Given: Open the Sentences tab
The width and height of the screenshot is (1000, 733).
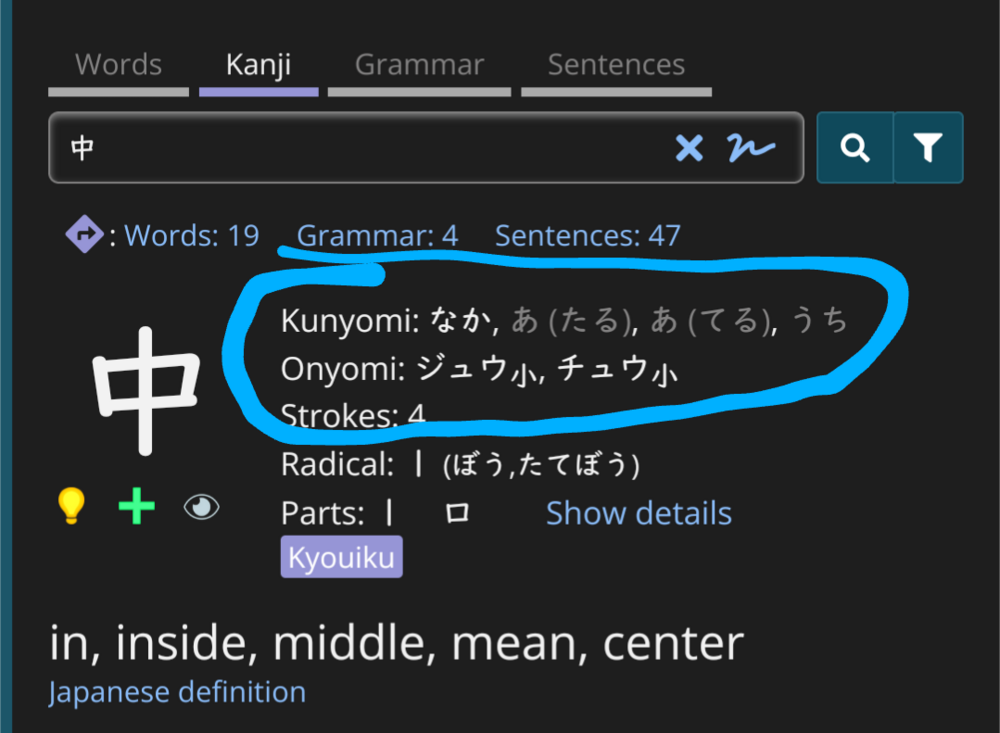Looking at the screenshot, I should click(x=616, y=65).
